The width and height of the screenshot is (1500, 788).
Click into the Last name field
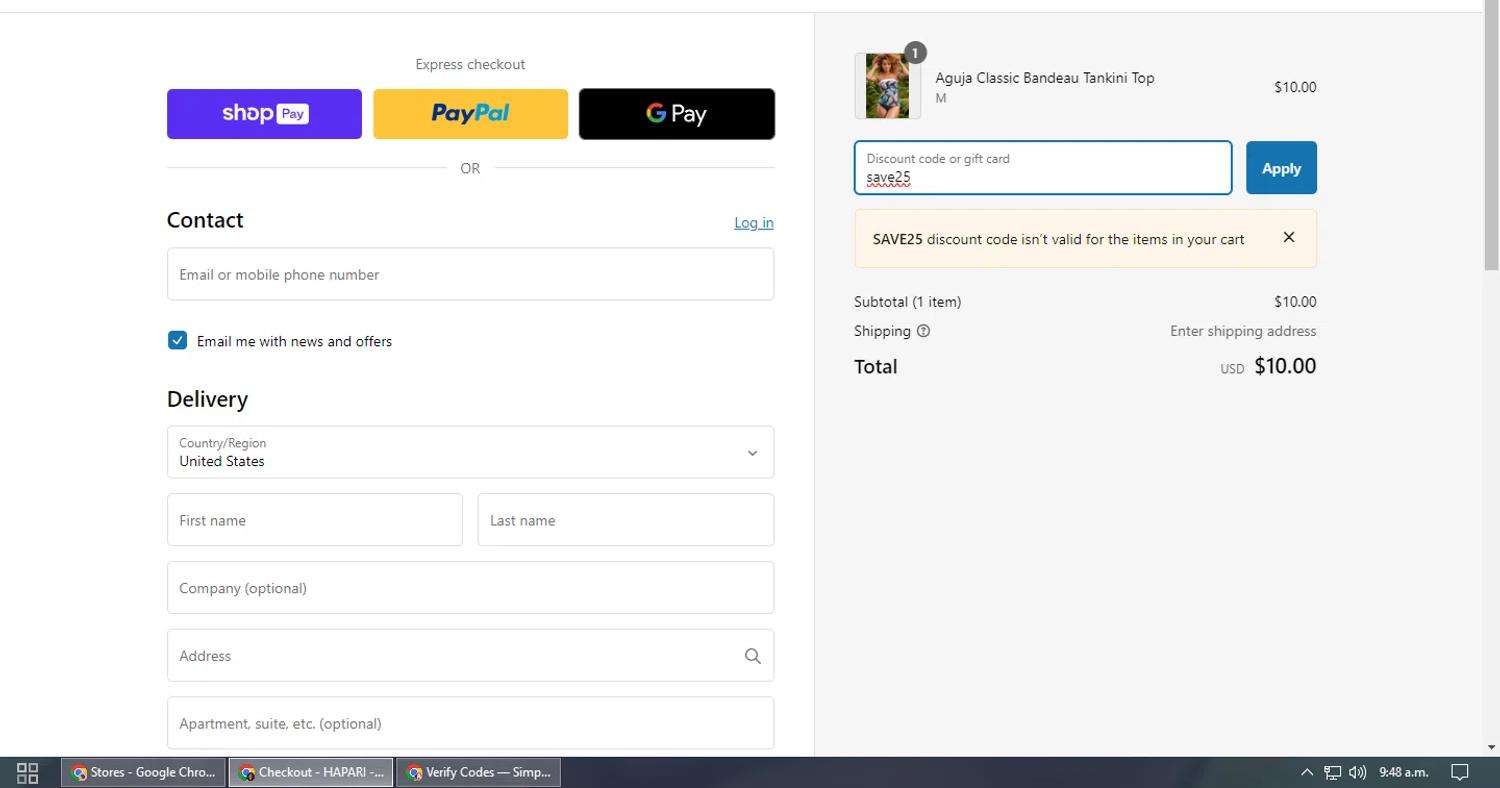coord(626,520)
